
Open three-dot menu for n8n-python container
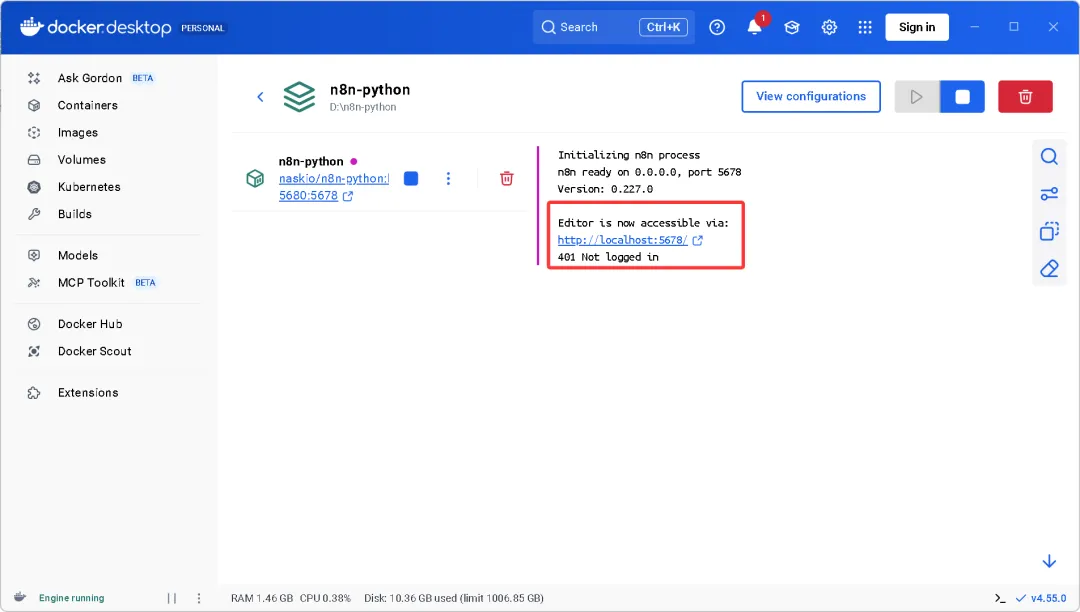[x=448, y=178]
